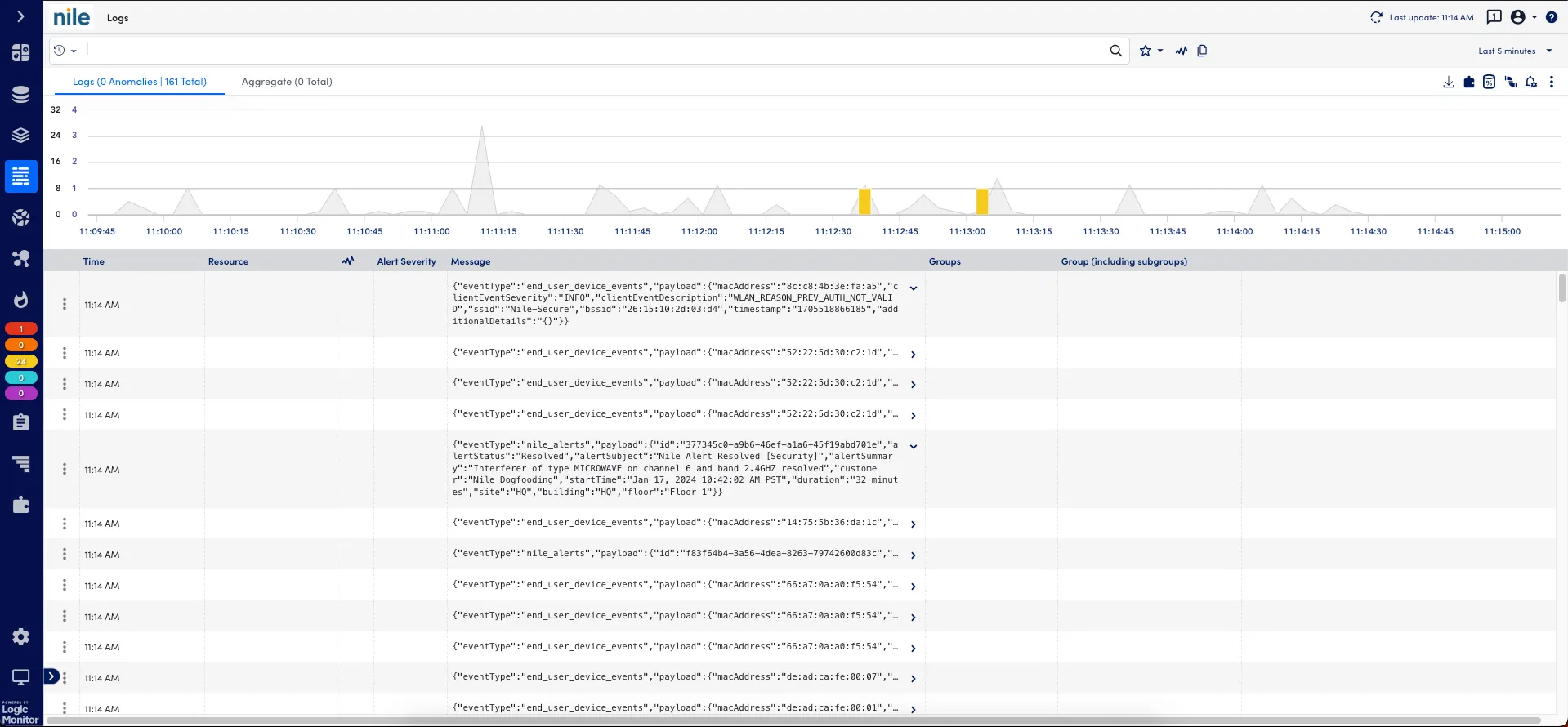The width and height of the screenshot is (1568, 727).
Task: Open the Dashboards icon in the sidebar
Action: [x=21, y=53]
